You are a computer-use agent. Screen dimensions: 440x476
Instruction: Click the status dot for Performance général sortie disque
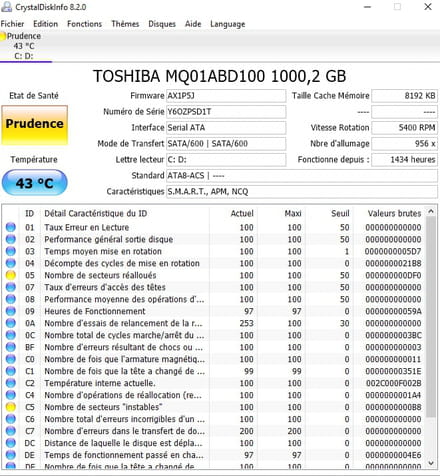coord(11,239)
